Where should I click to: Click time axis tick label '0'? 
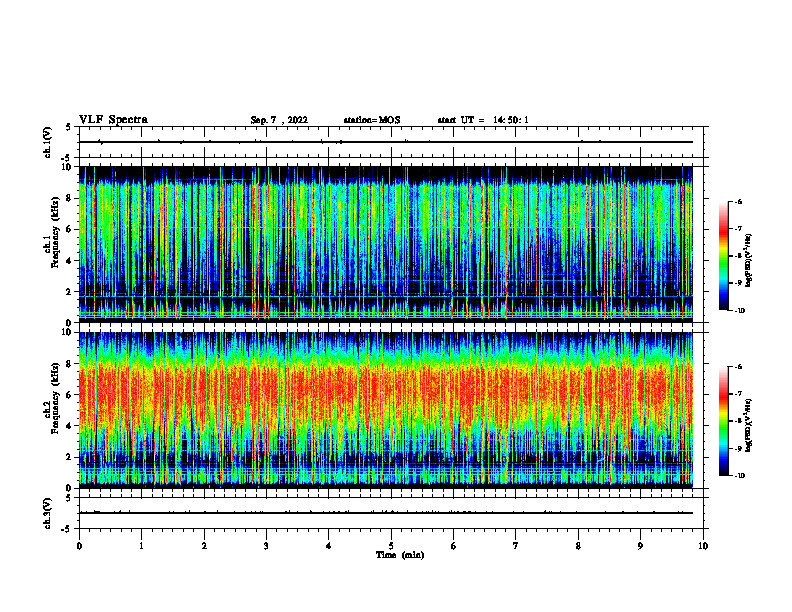point(79,546)
